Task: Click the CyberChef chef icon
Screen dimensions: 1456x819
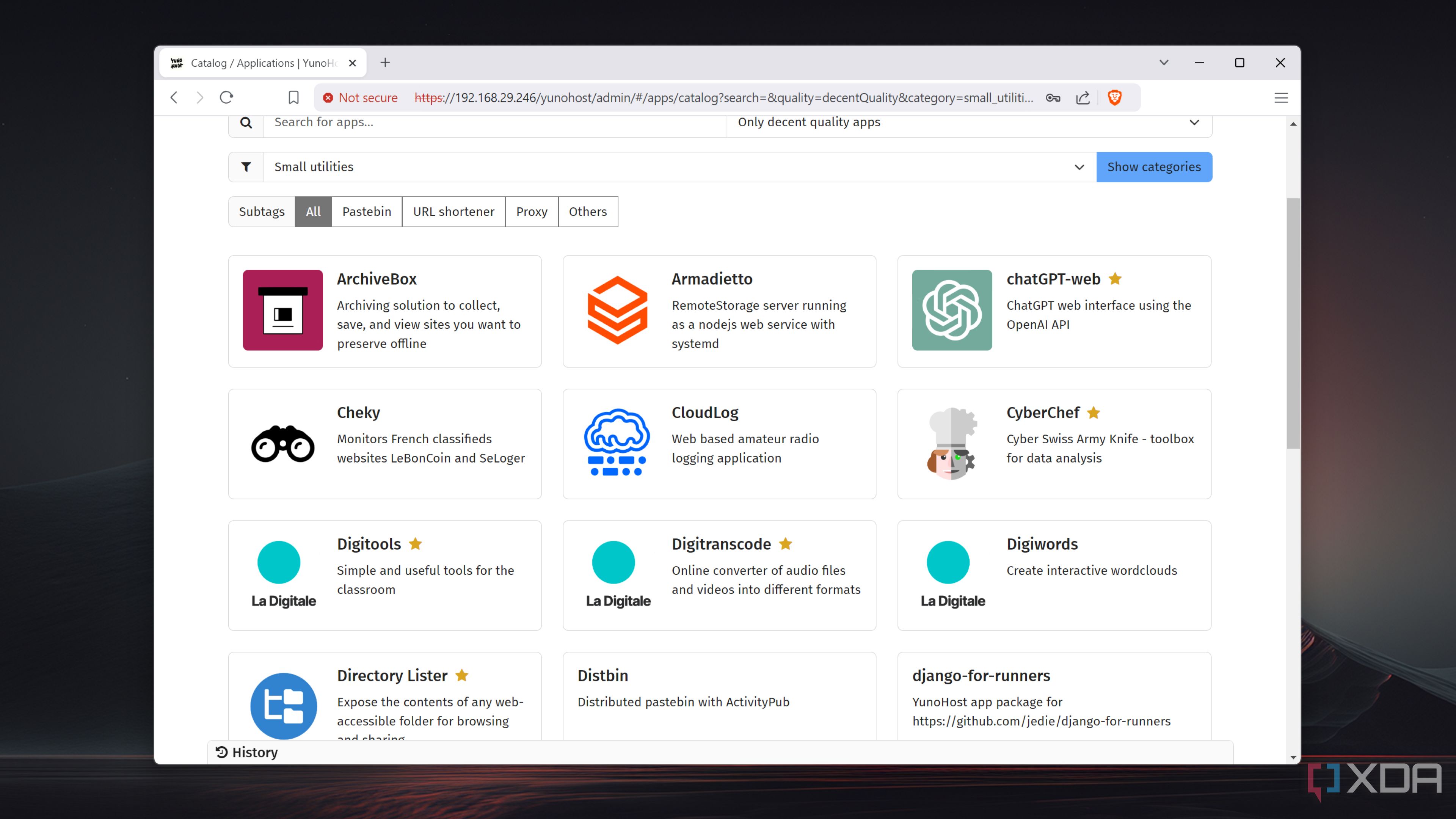Action: [952, 444]
